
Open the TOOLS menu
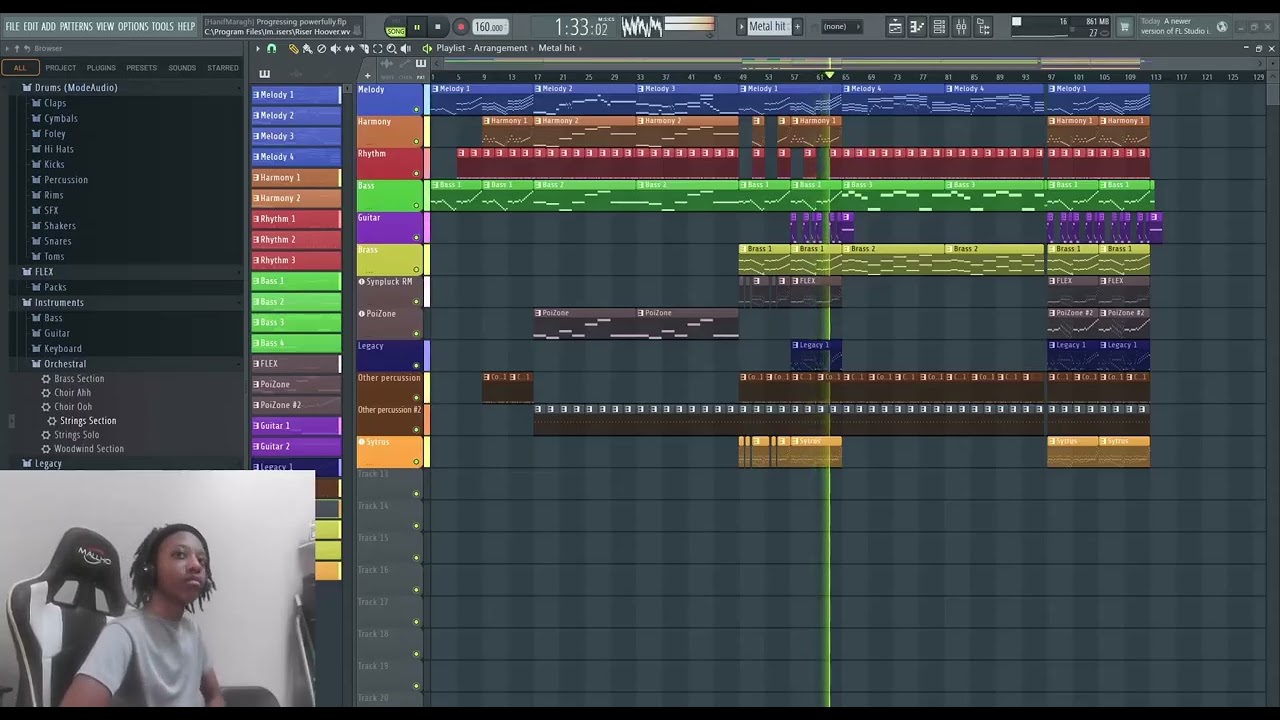click(163, 26)
